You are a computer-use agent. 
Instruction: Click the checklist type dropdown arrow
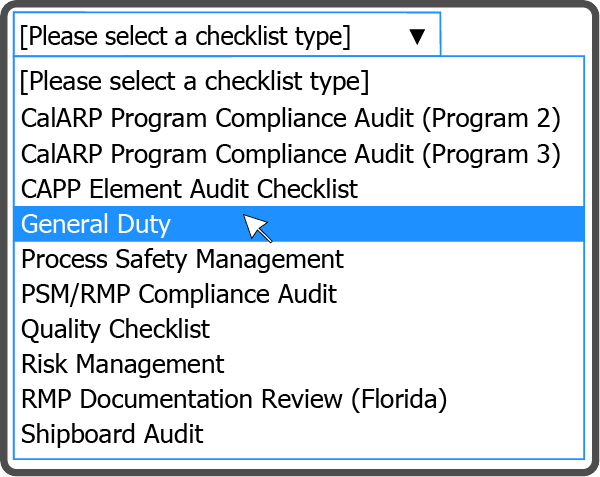point(417,37)
